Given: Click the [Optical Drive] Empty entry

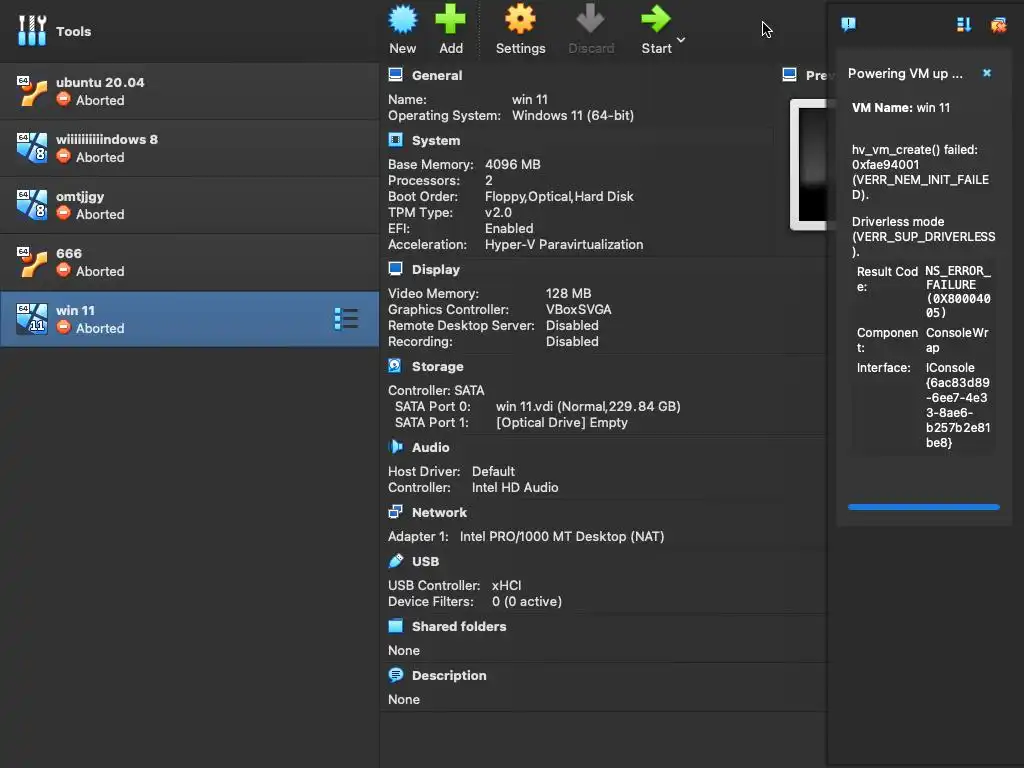Looking at the screenshot, I should coord(562,423).
